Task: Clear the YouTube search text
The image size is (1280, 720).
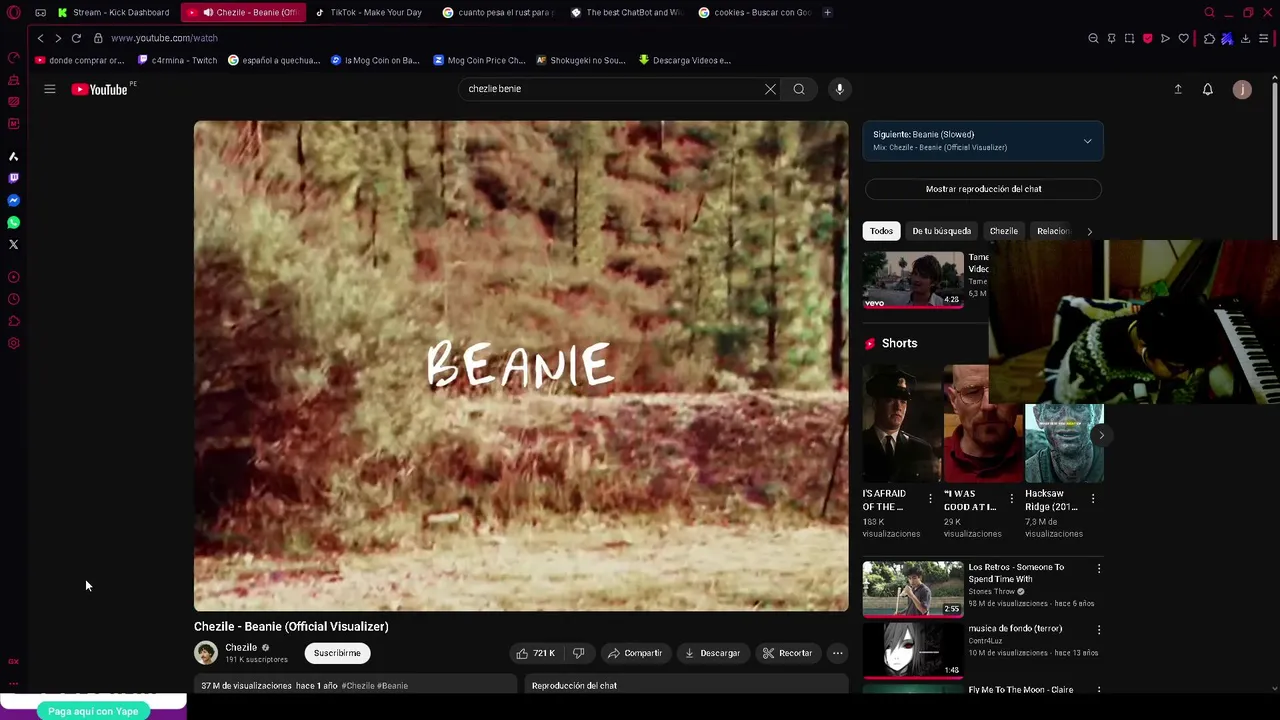Action: coord(770,89)
